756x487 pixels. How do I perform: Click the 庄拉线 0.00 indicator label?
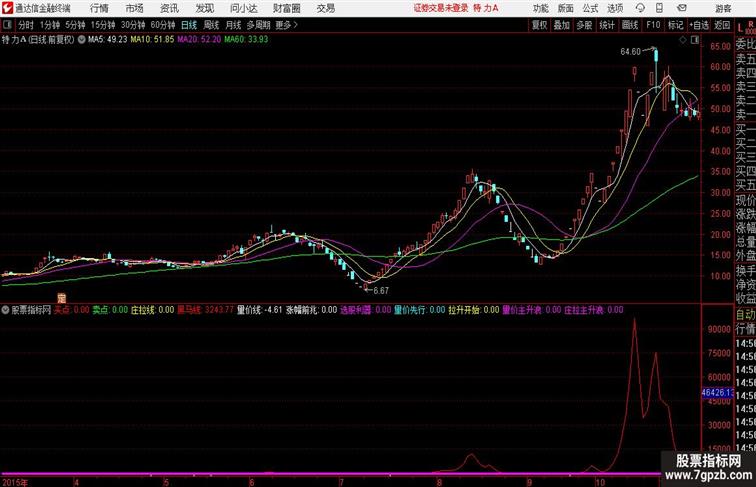pos(152,310)
